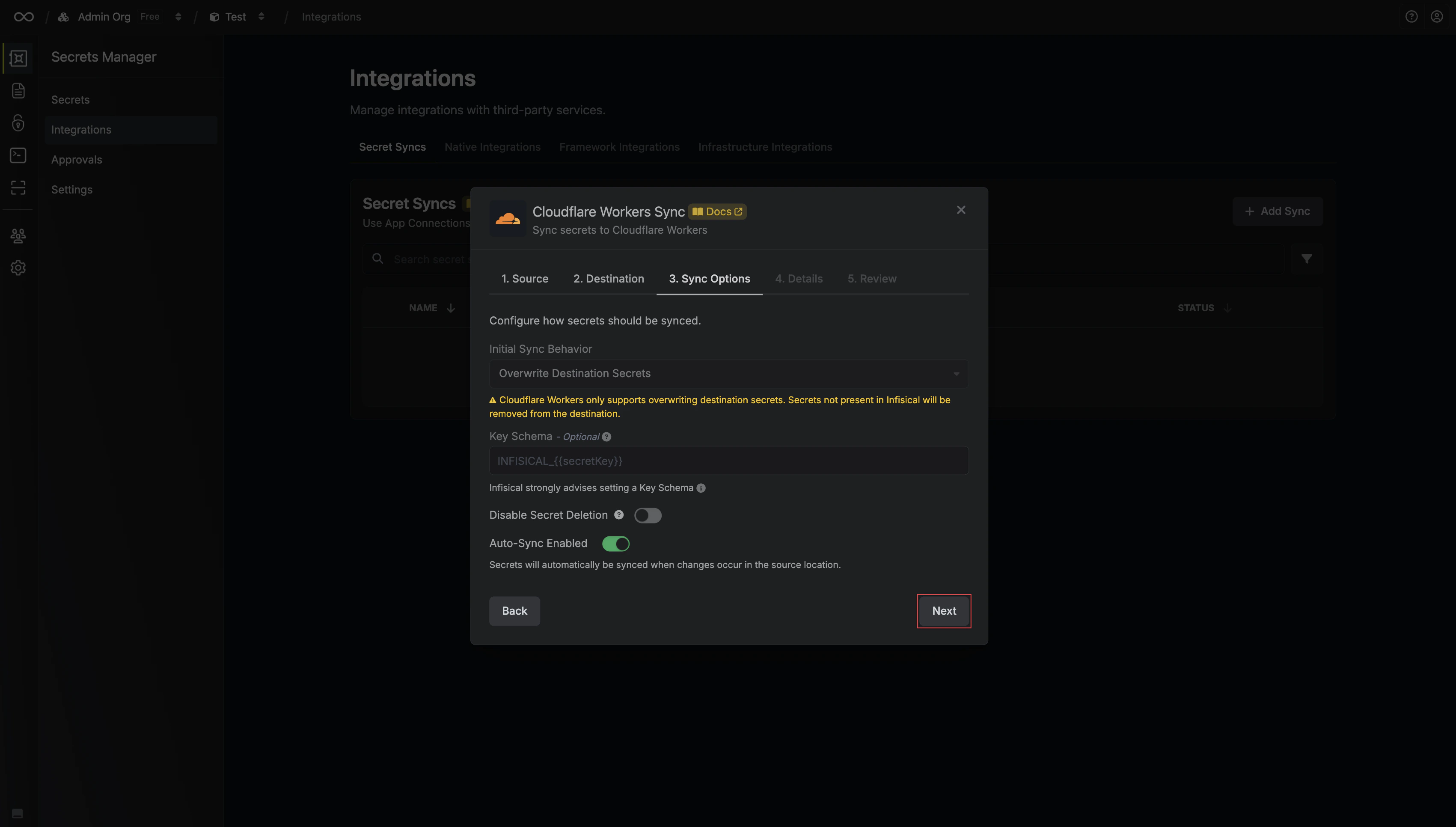
Task: Open Approvals in the sidebar
Action: [131, 160]
